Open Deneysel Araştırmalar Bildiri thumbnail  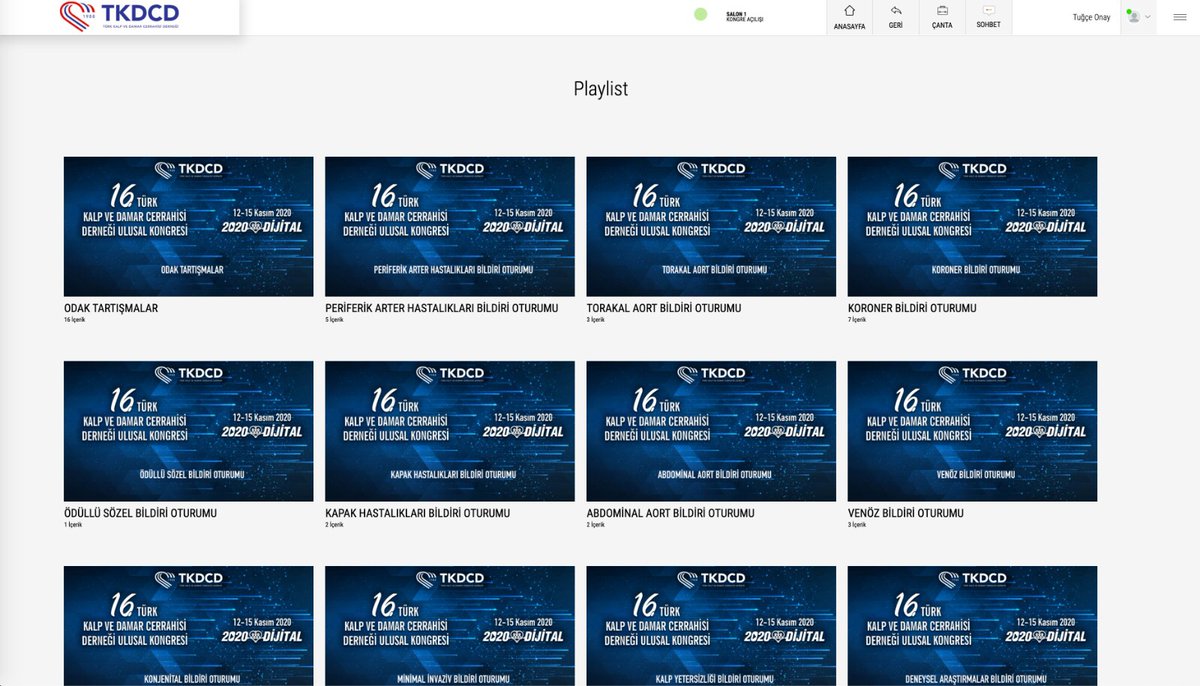pos(972,626)
